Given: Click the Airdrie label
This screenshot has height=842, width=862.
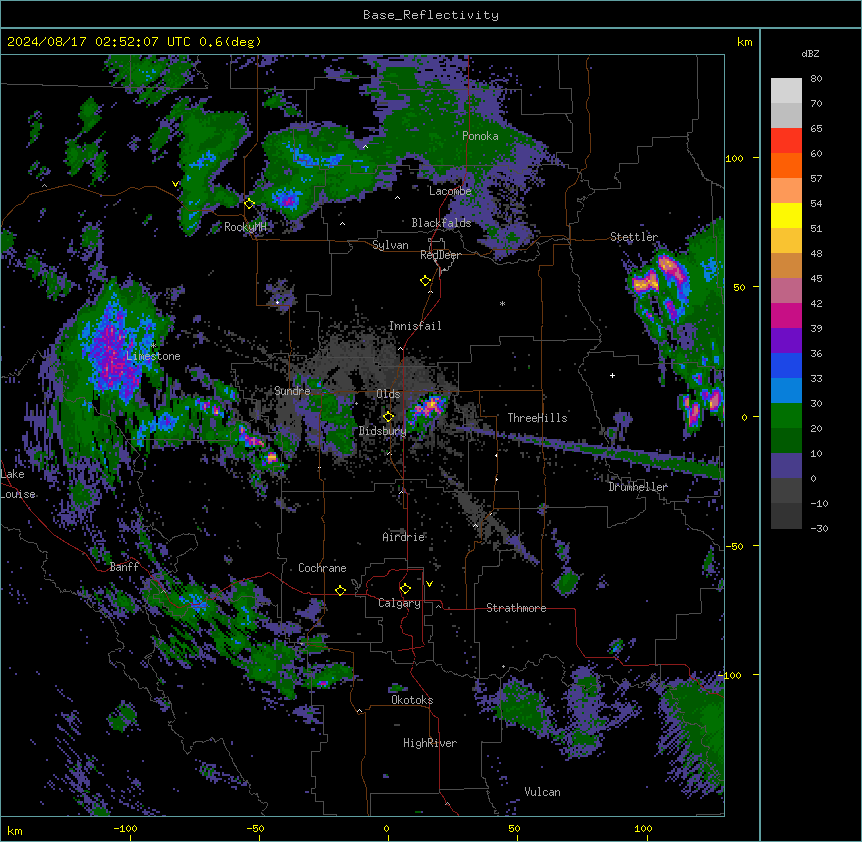Looking at the screenshot, I should click(404, 537).
